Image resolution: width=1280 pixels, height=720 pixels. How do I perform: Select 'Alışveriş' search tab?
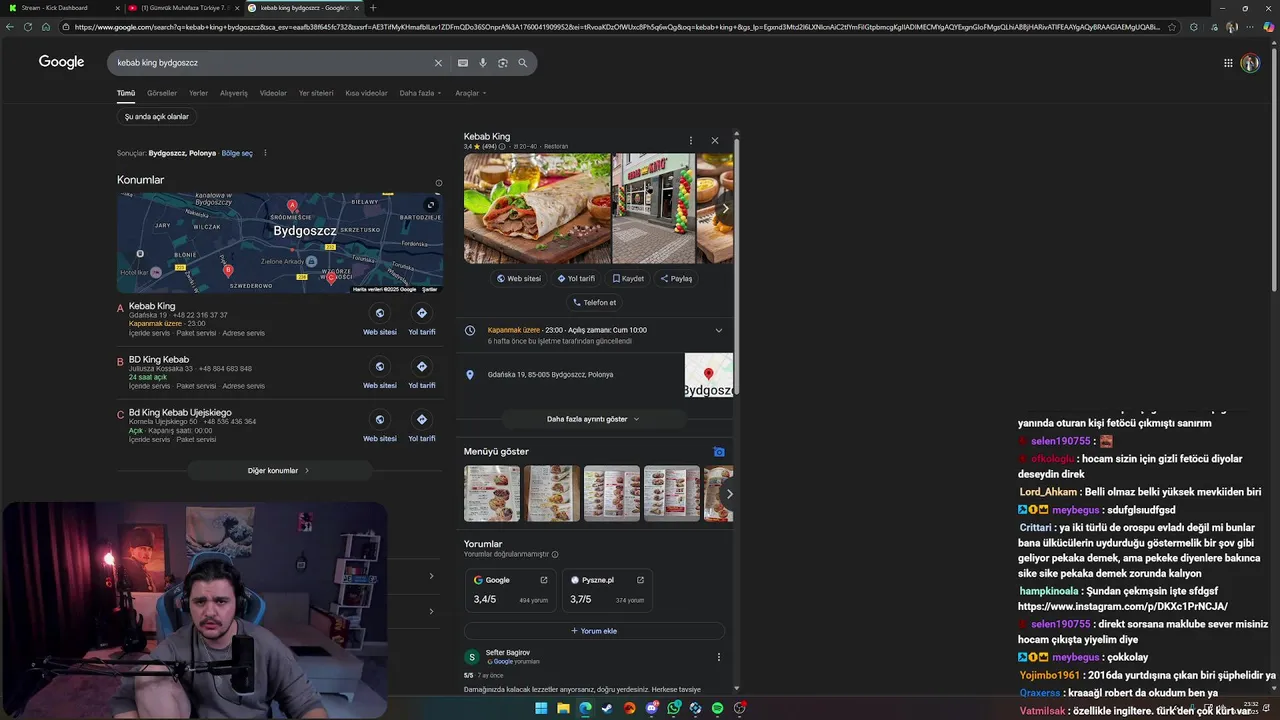[234, 93]
